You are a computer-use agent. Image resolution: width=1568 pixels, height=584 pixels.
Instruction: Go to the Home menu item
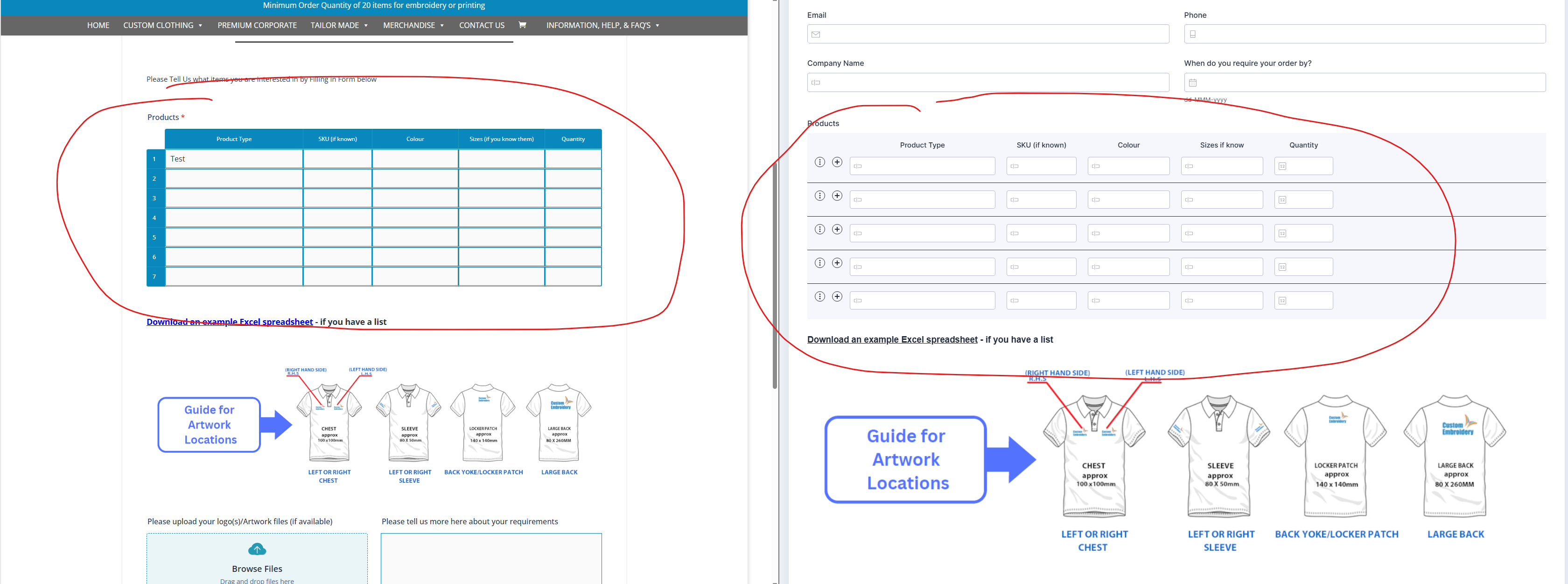98,25
